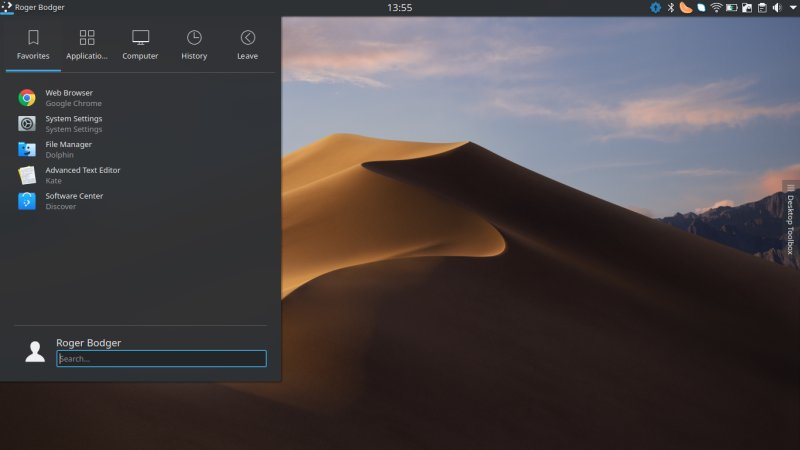Switch to the Applications tab
The width and height of the screenshot is (800, 450).
(x=87, y=45)
